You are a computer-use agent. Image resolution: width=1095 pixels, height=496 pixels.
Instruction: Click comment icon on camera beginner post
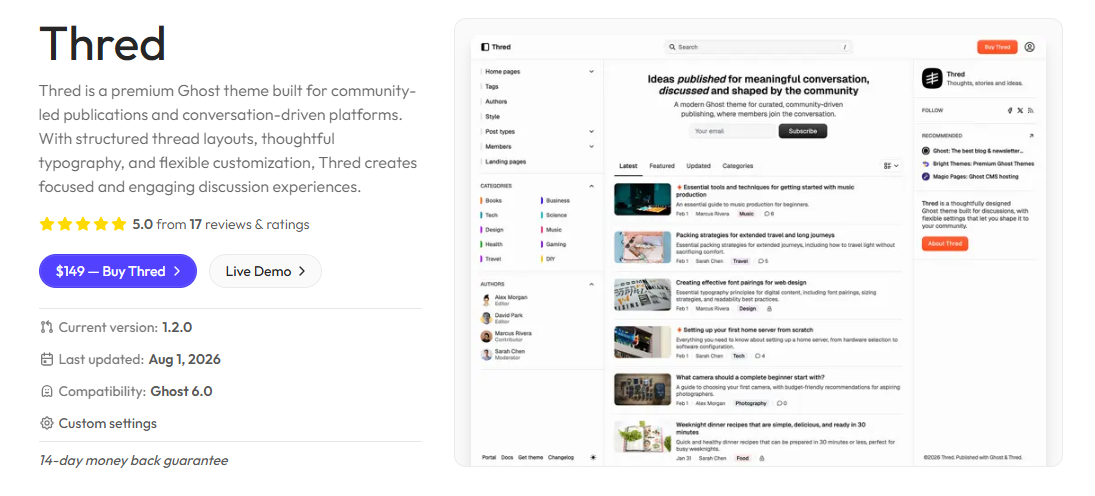pyautogui.click(x=779, y=403)
